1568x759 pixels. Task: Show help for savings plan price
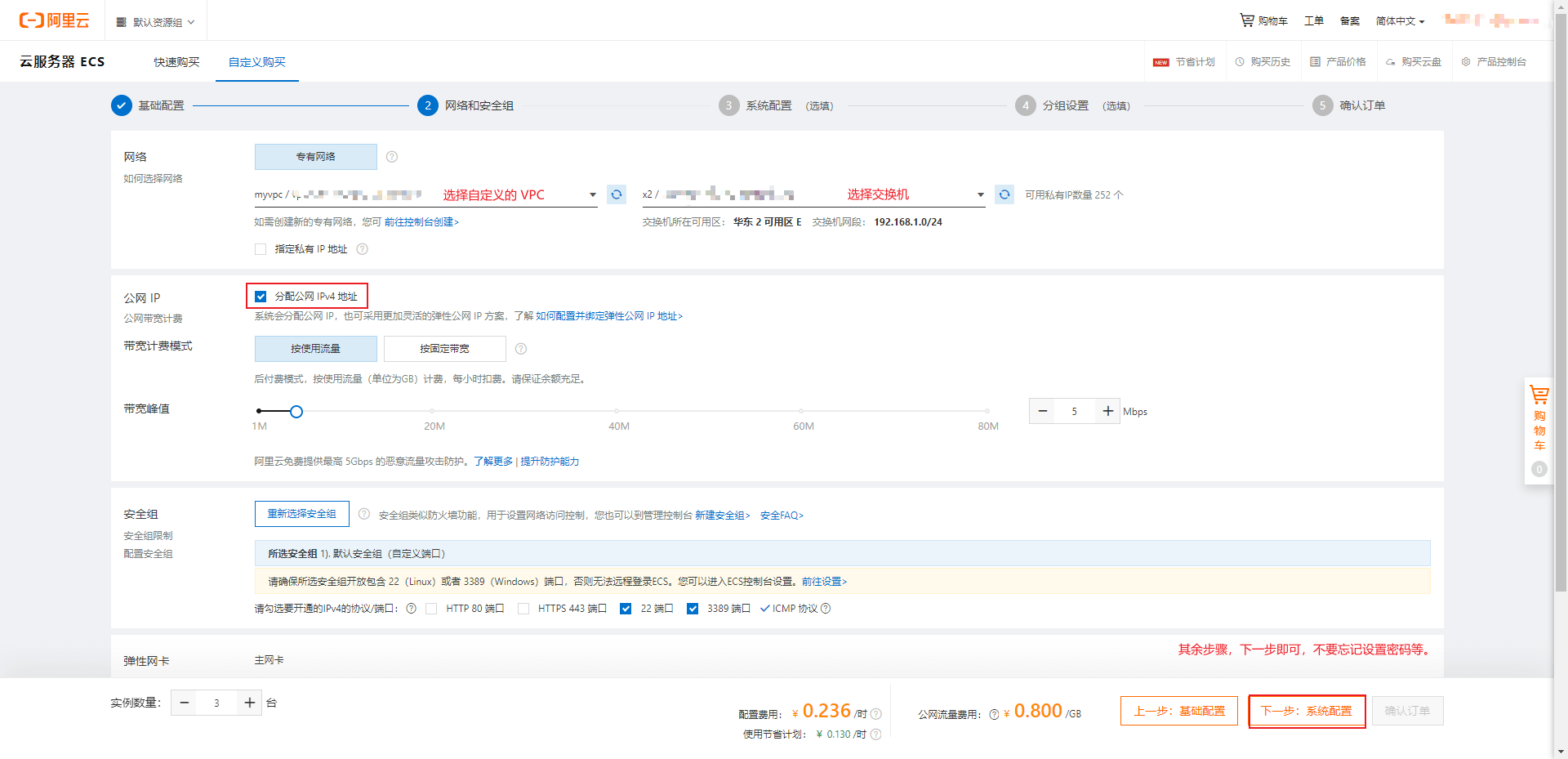[875, 734]
